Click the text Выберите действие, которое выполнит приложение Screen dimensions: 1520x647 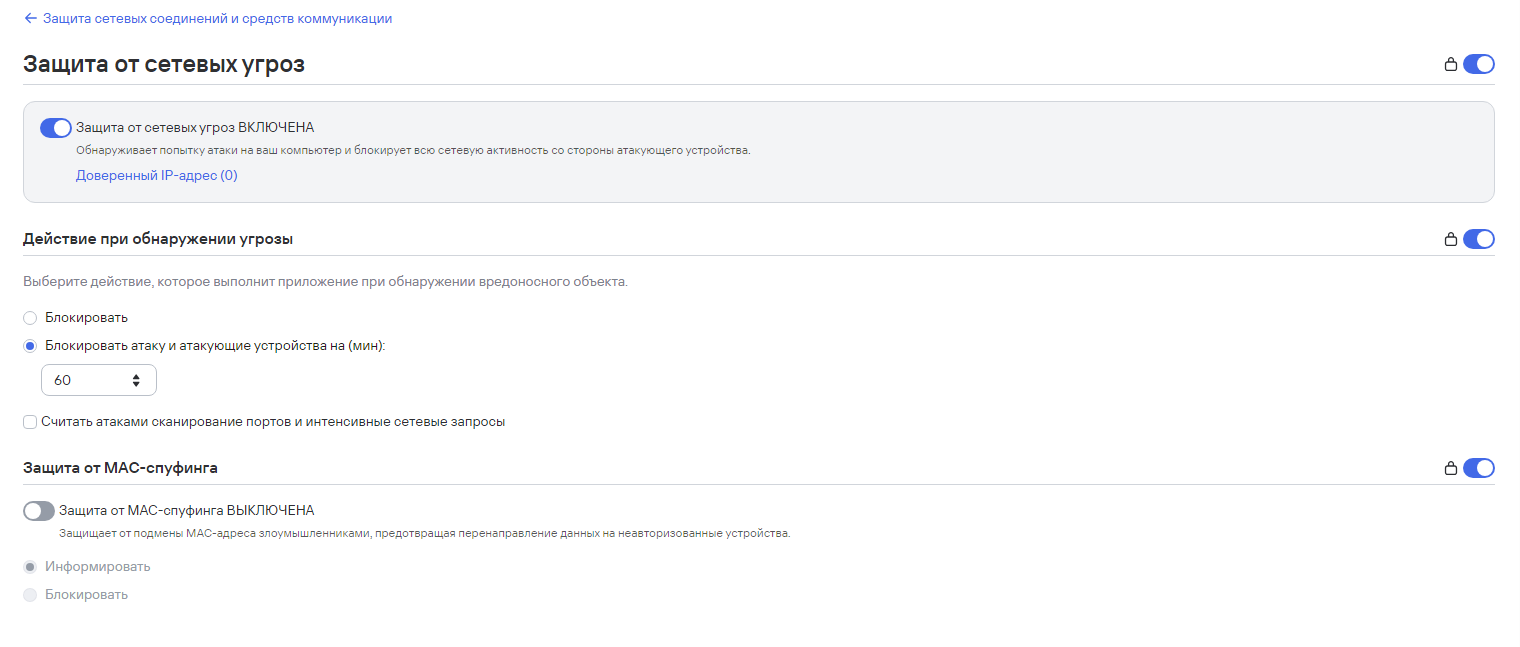coord(325,282)
